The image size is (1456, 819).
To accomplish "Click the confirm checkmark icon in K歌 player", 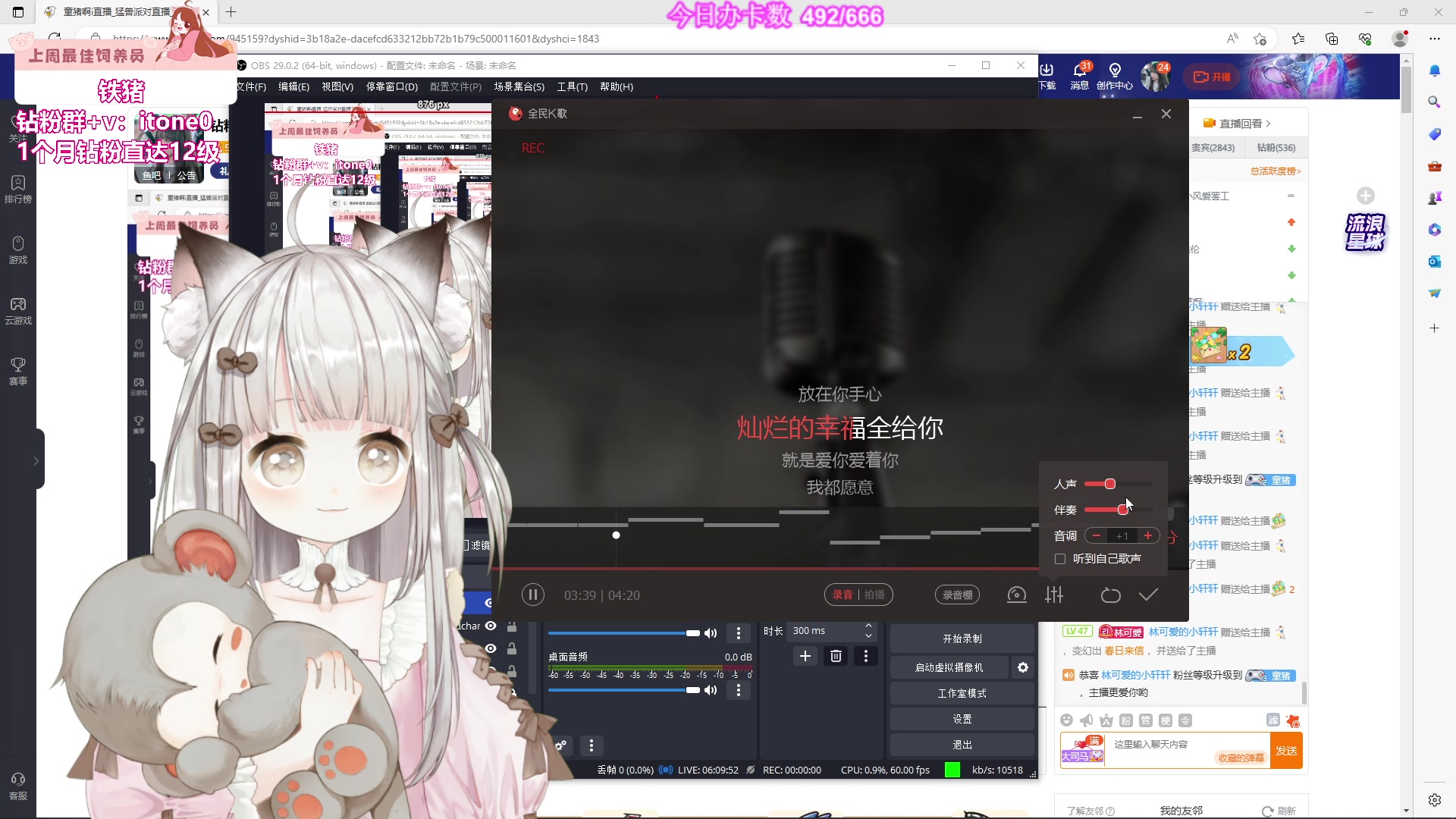I will 1149,595.
